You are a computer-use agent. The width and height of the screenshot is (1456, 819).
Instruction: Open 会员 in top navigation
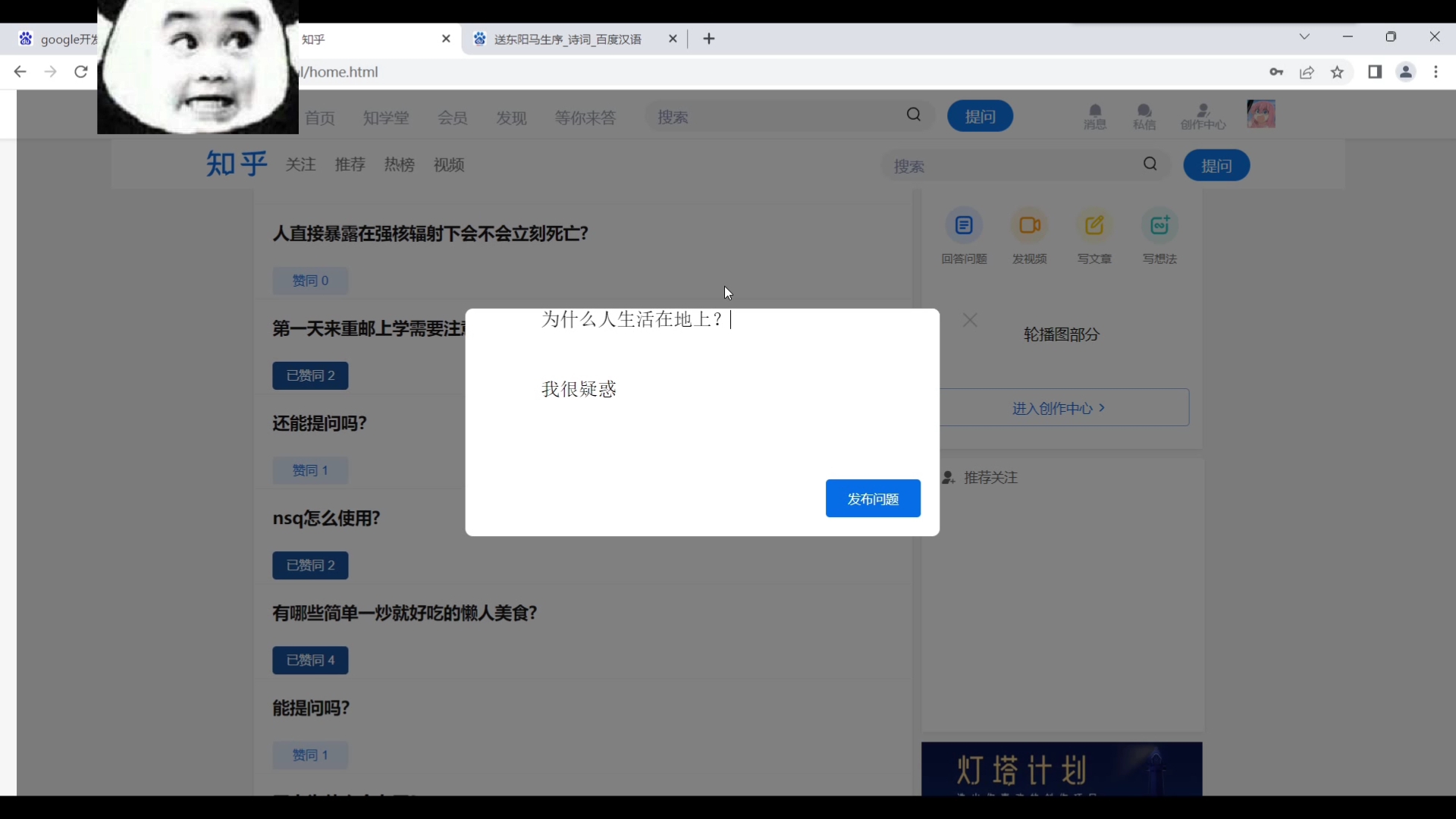pyautogui.click(x=453, y=118)
